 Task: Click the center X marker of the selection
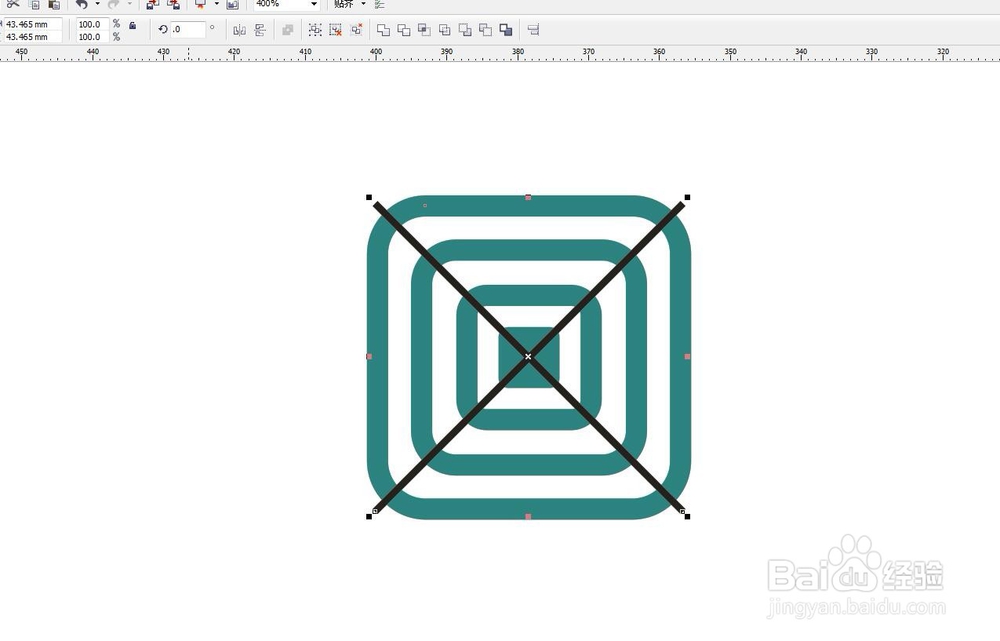(528, 357)
